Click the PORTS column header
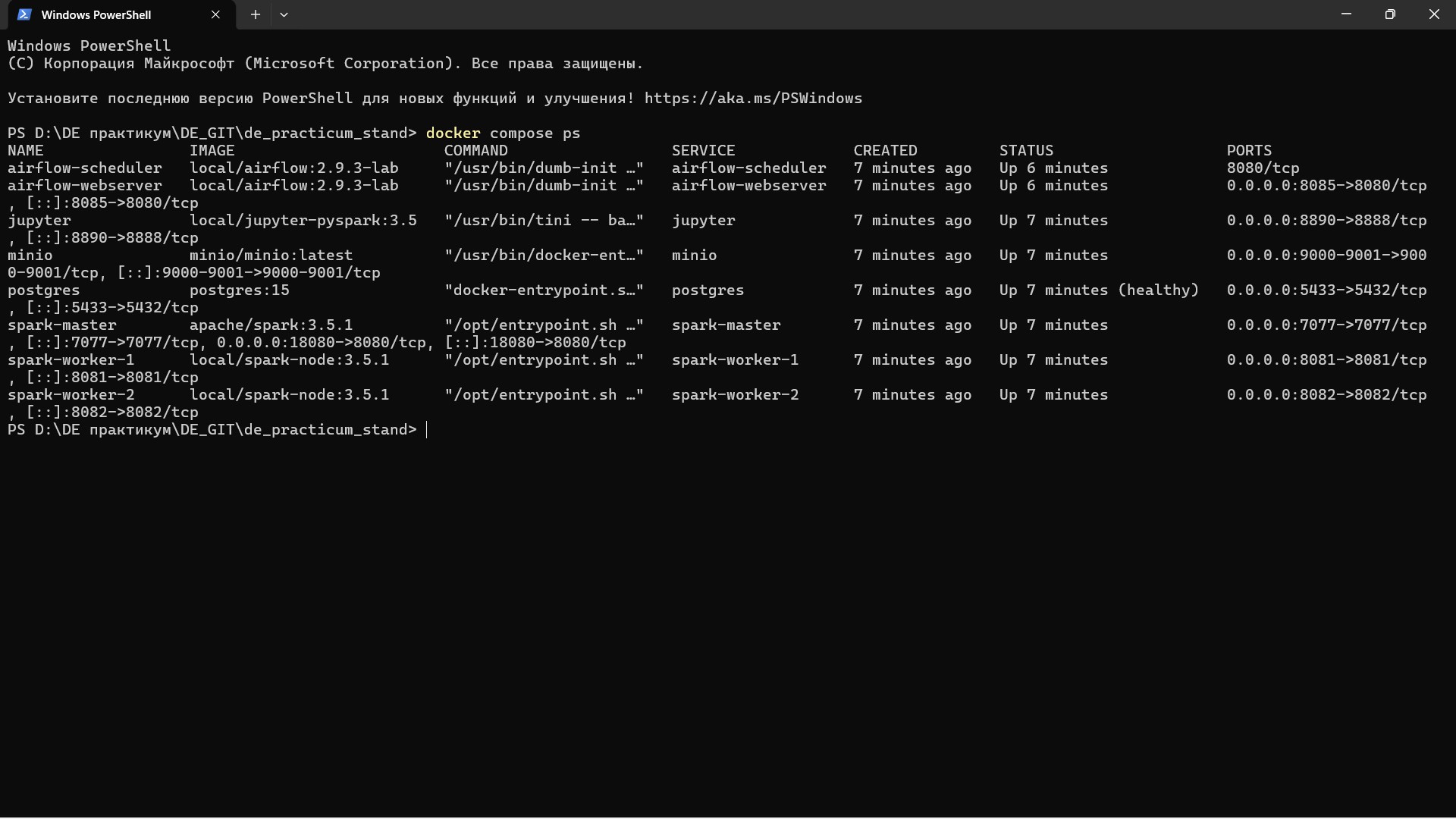The width and height of the screenshot is (1456, 819). tap(1250, 151)
